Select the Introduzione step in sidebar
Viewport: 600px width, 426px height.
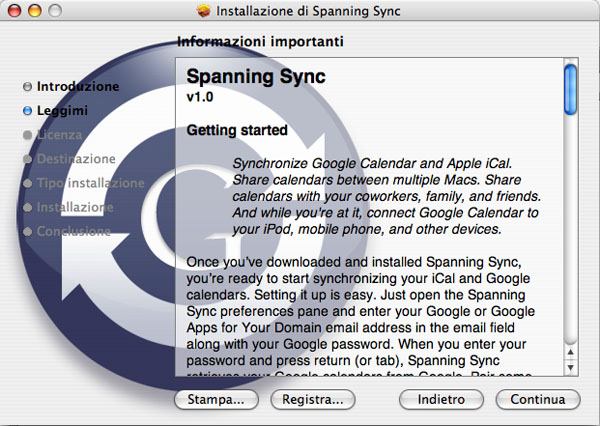point(78,87)
